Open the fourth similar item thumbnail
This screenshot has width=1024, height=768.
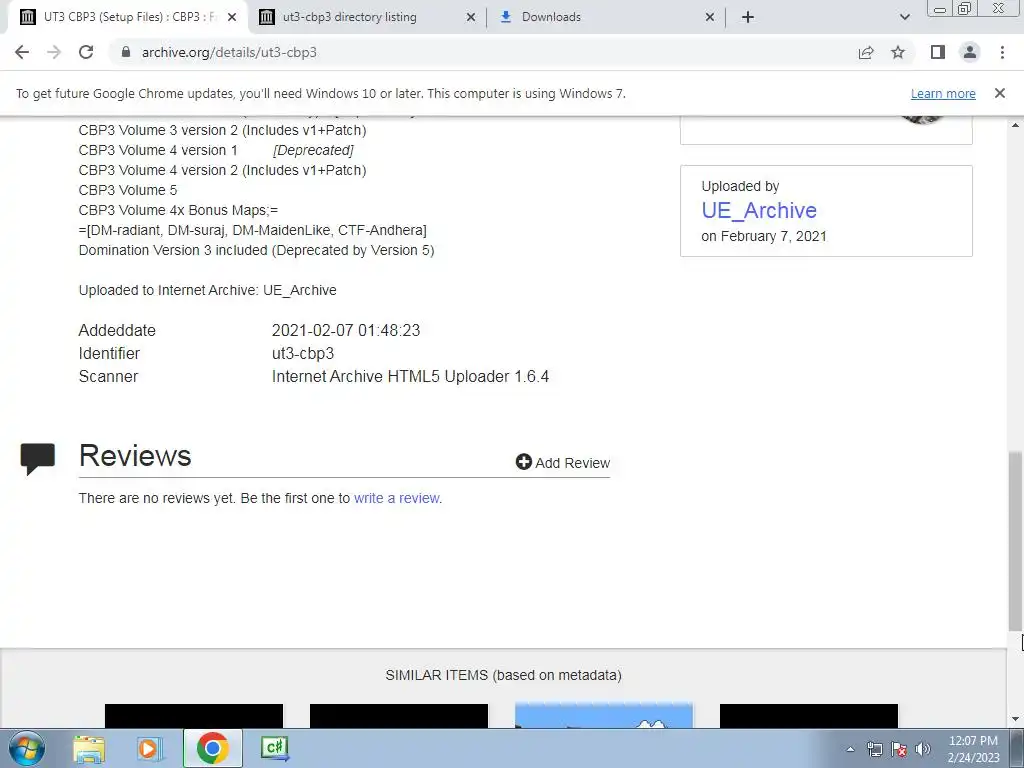(809, 716)
